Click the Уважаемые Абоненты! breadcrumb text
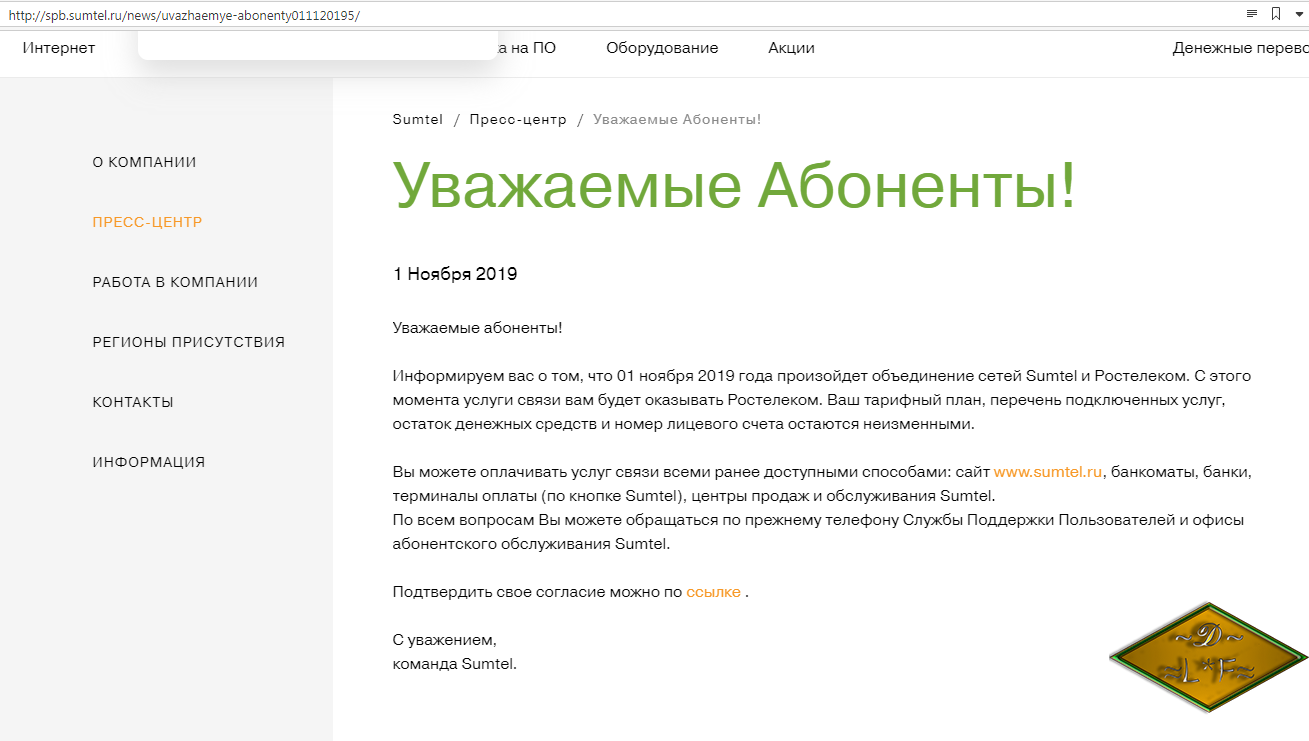 click(677, 119)
